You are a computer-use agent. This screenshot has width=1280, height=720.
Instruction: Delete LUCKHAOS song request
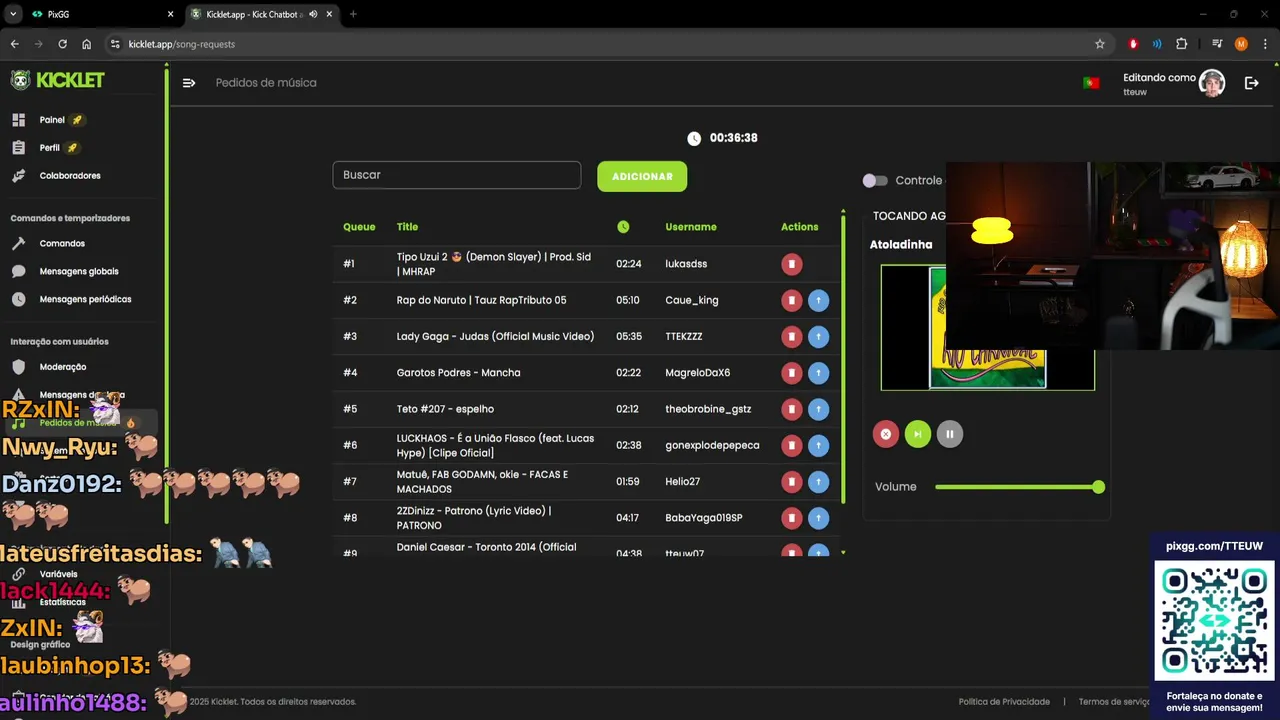pos(791,445)
